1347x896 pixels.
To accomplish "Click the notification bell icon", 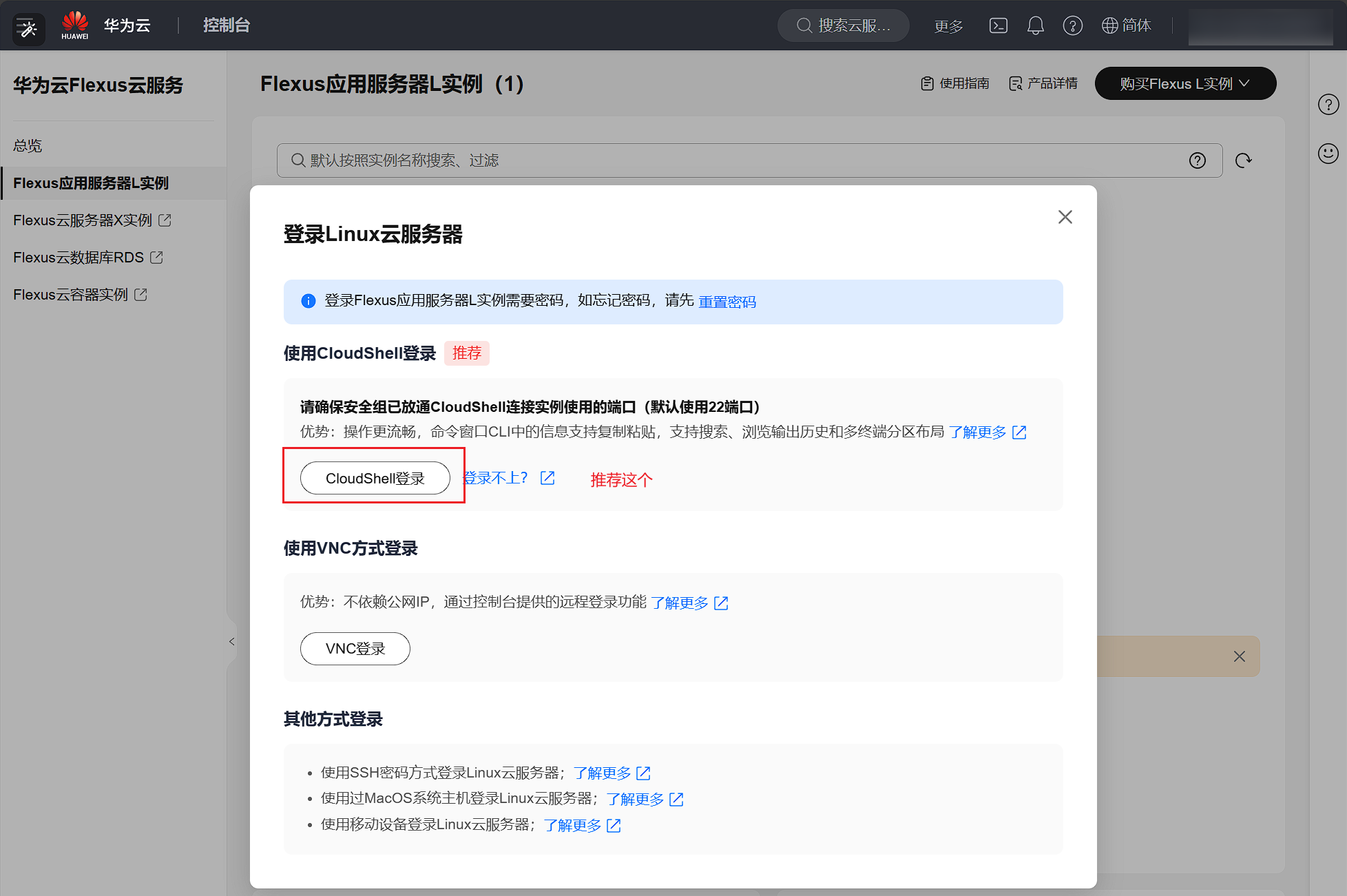I will 1035,25.
